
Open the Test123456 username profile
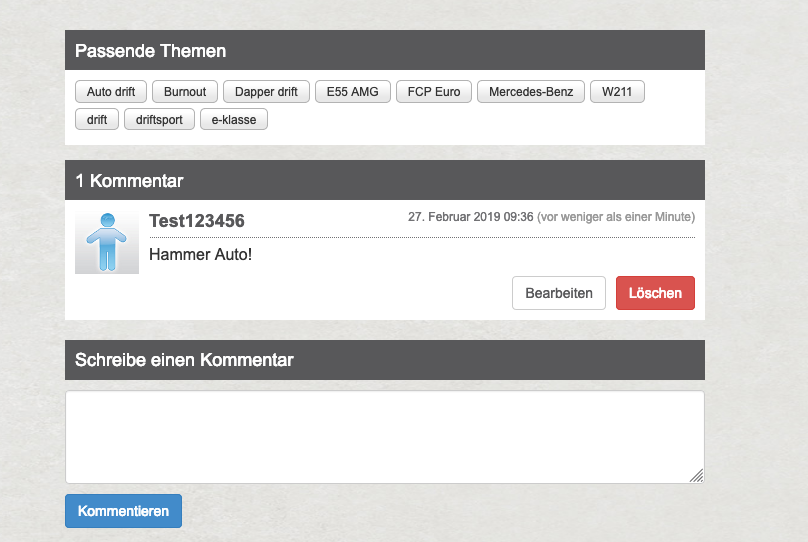pos(197,221)
